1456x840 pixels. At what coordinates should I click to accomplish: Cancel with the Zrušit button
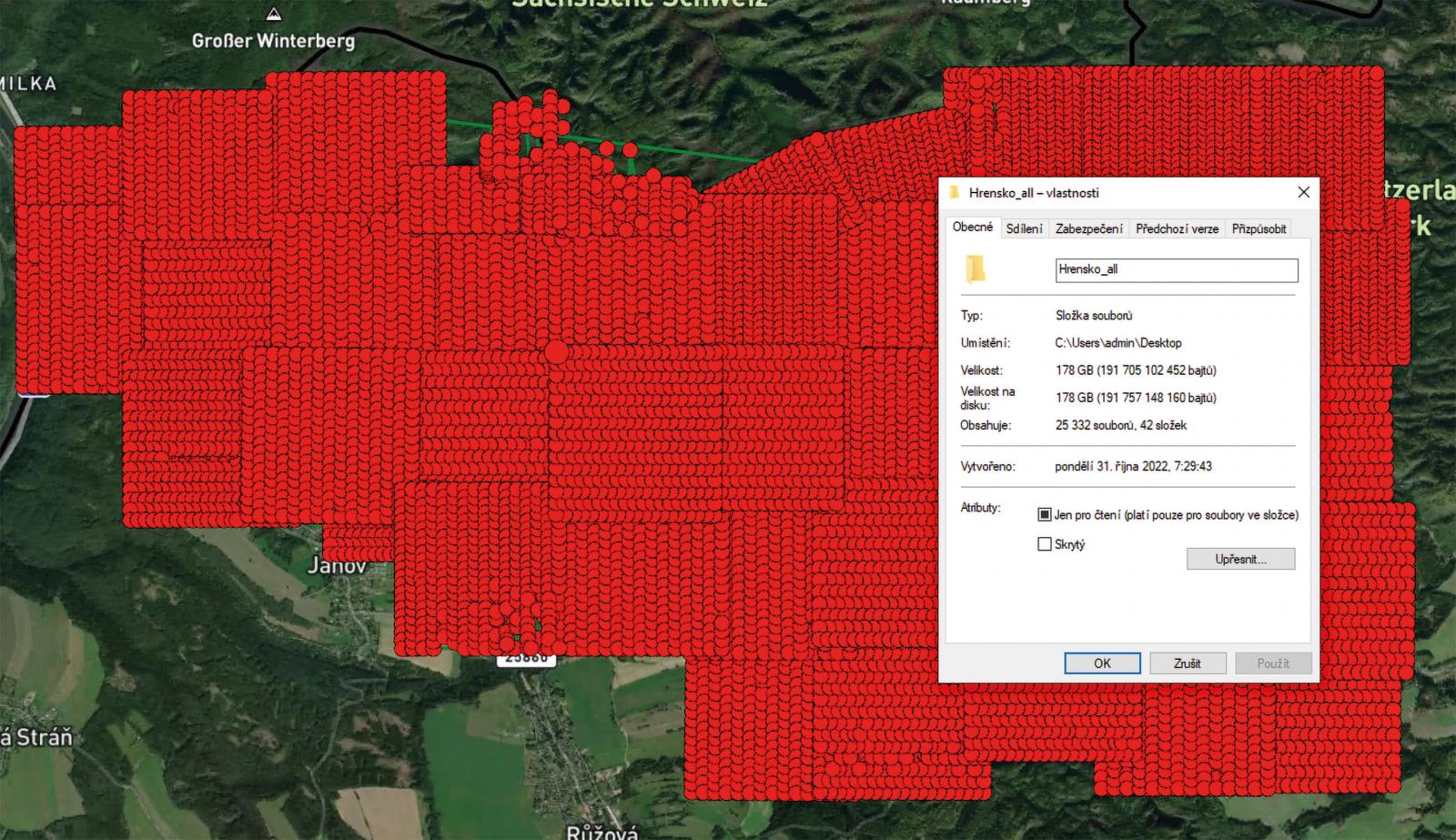[x=1188, y=663]
